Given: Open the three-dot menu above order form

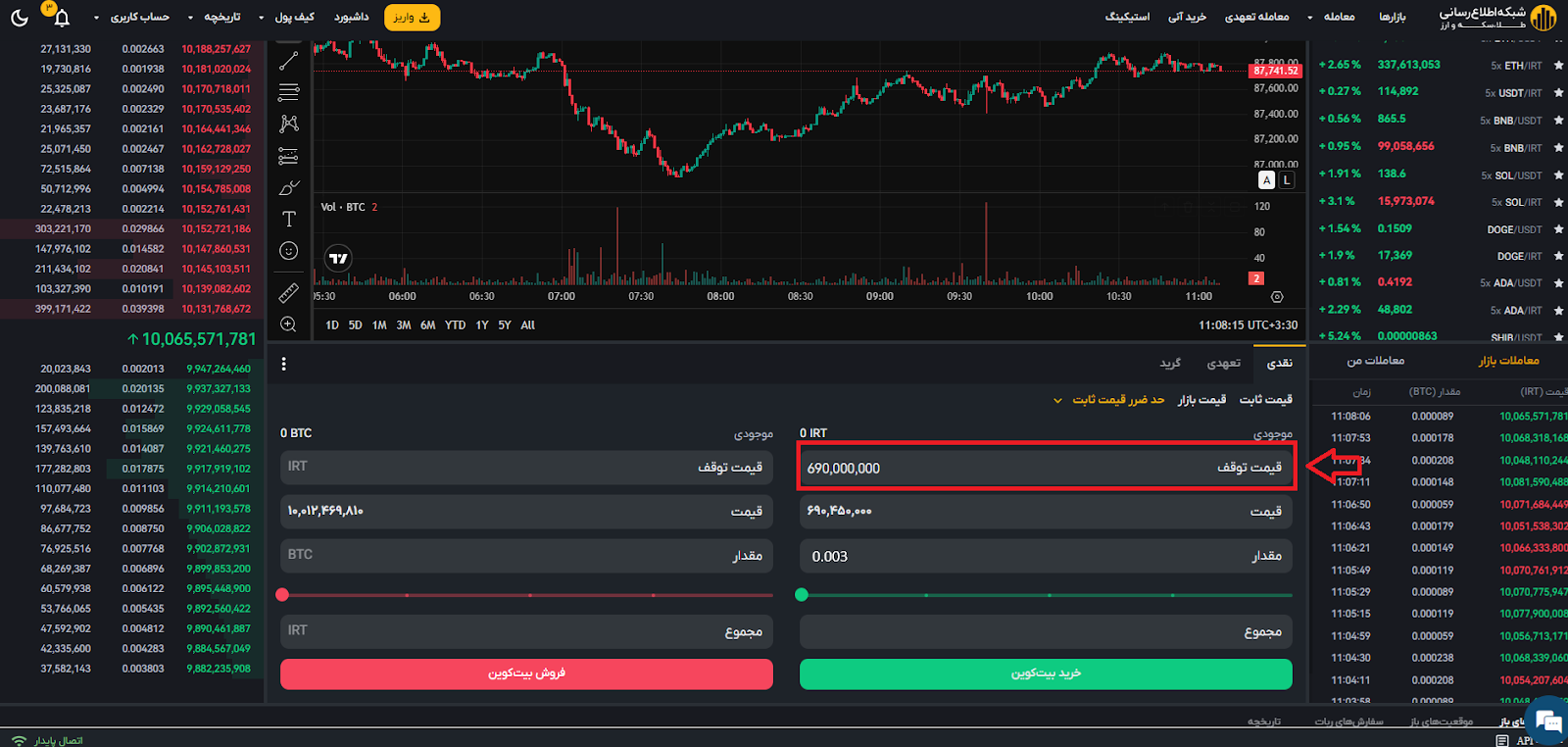Looking at the screenshot, I should (284, 364).
